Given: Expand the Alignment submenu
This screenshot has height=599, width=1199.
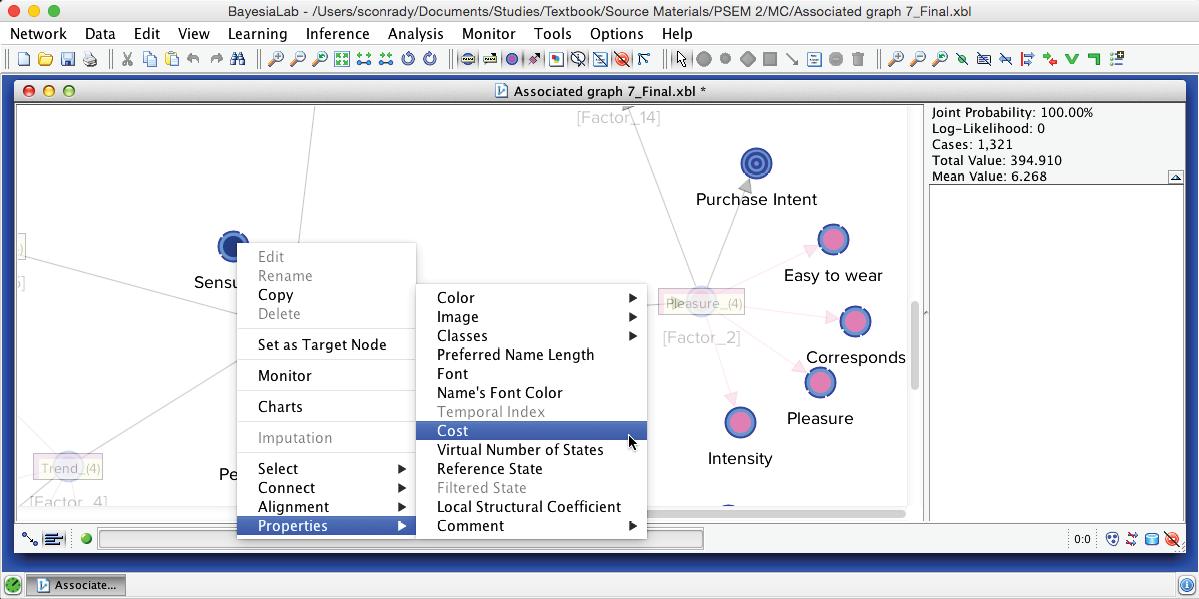Looking at the screenshot, I should 327,507.
